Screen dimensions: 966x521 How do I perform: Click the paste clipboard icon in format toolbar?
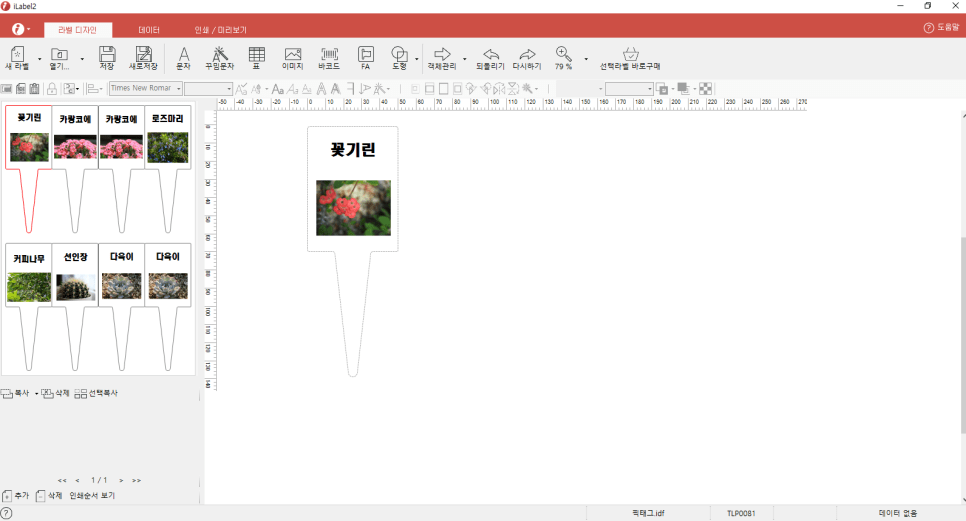34,89
